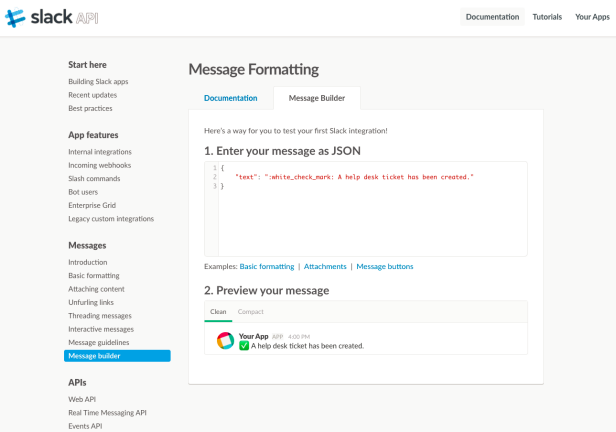
Task: Open Best practices in the sidebar
Action: coord(90,108)
